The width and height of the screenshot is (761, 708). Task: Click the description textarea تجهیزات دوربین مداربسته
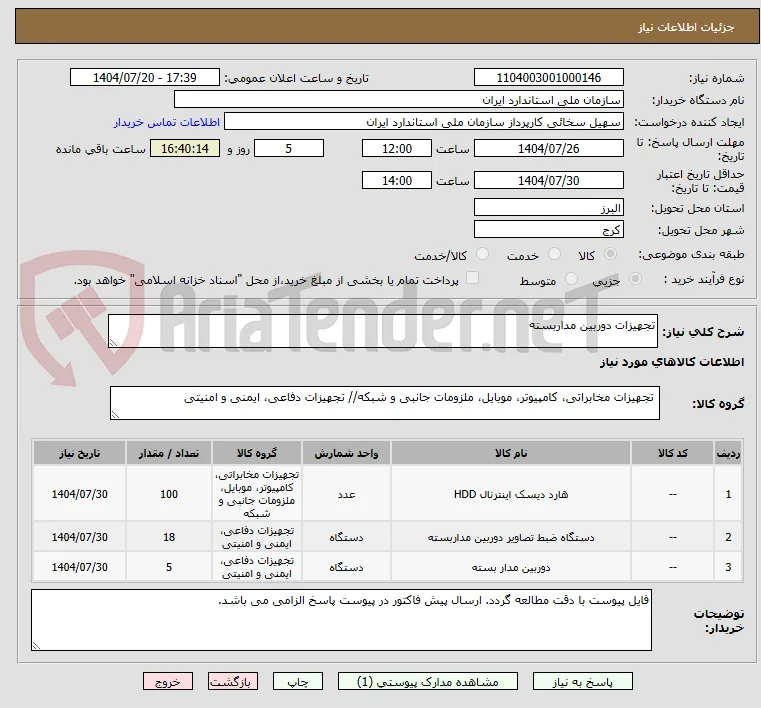(382, 331)
